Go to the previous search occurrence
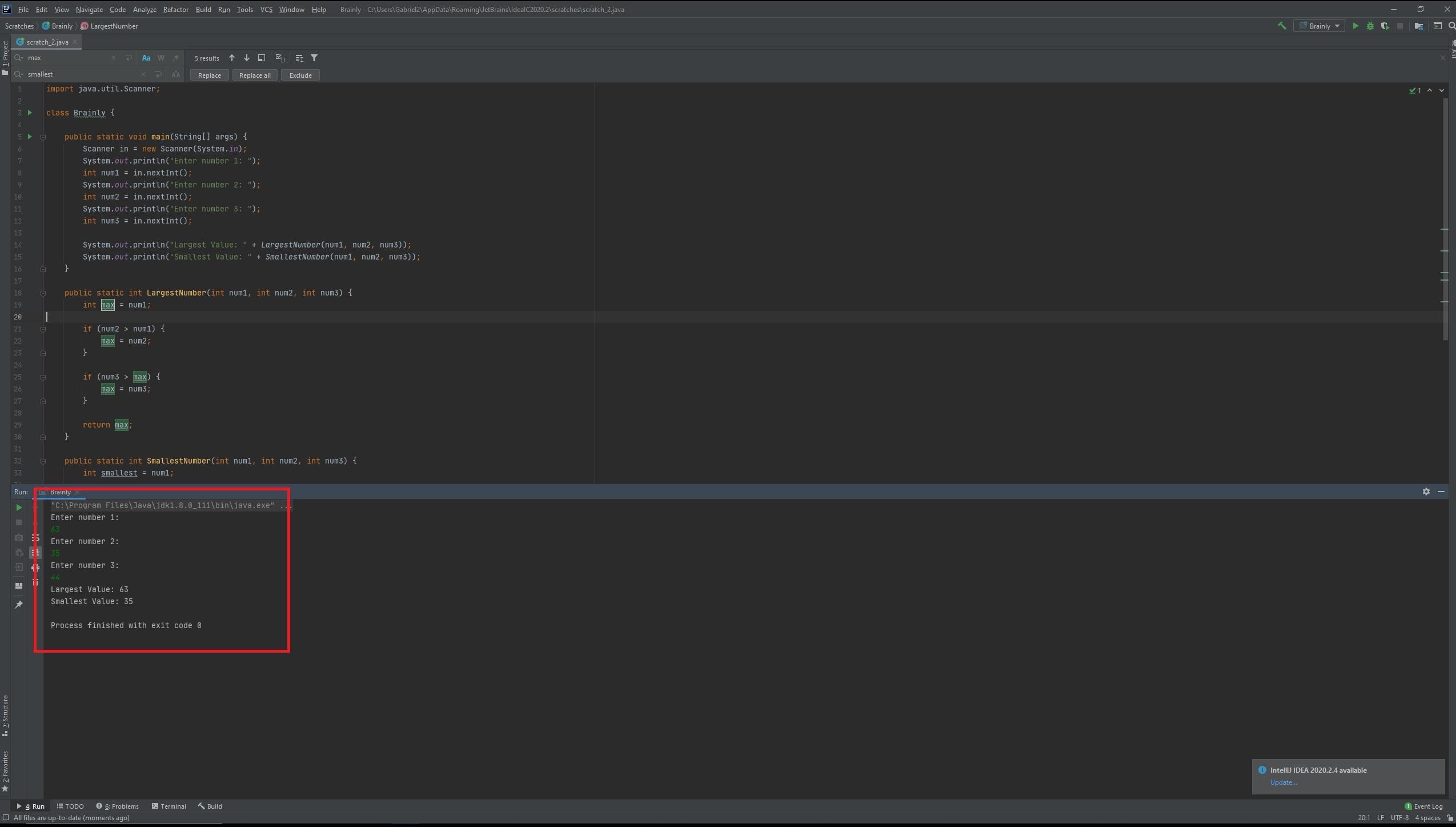This screenshot has width=1456, height=827. click(232, 58)
